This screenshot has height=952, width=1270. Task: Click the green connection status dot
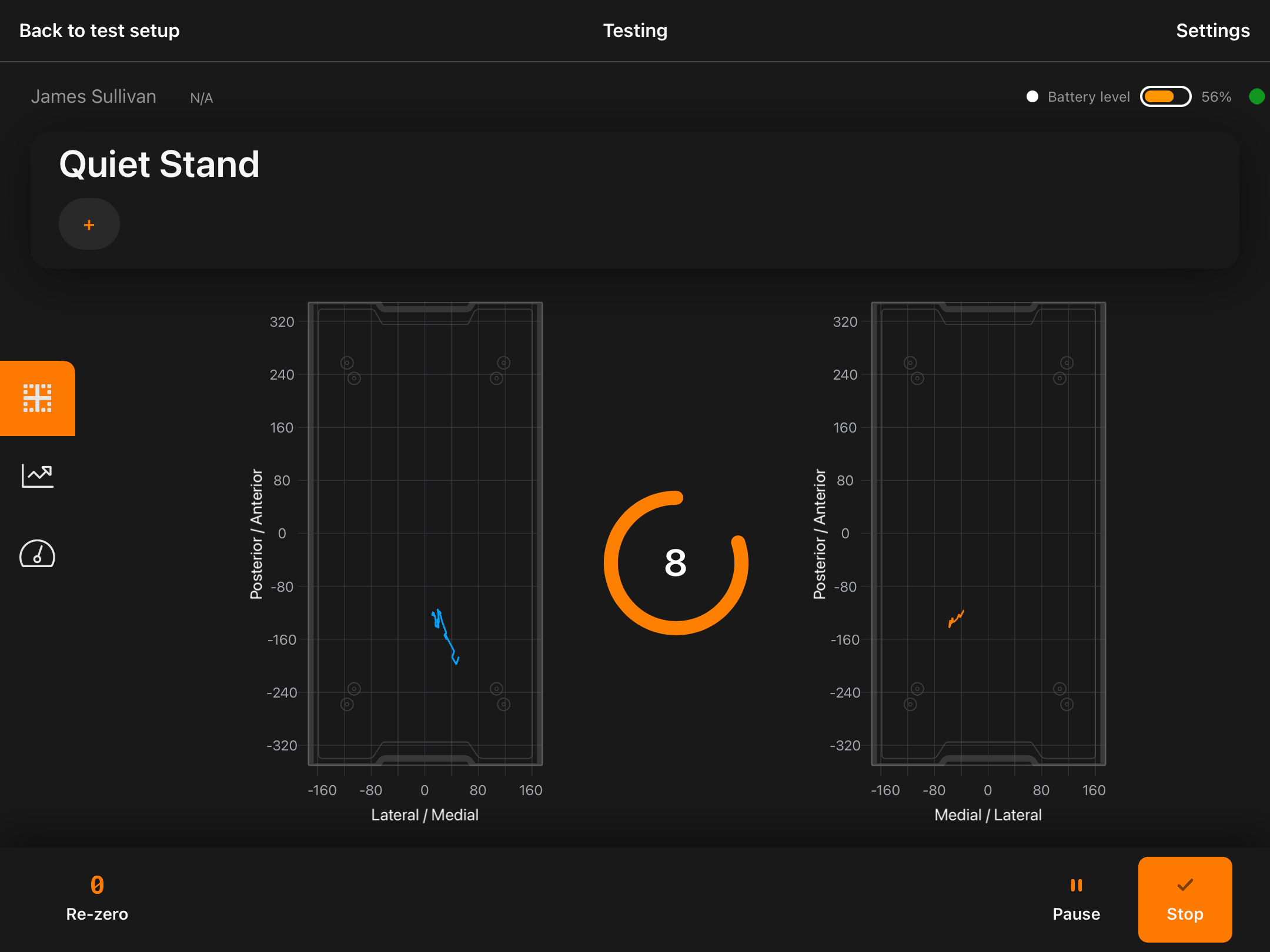click(1257, 97)
